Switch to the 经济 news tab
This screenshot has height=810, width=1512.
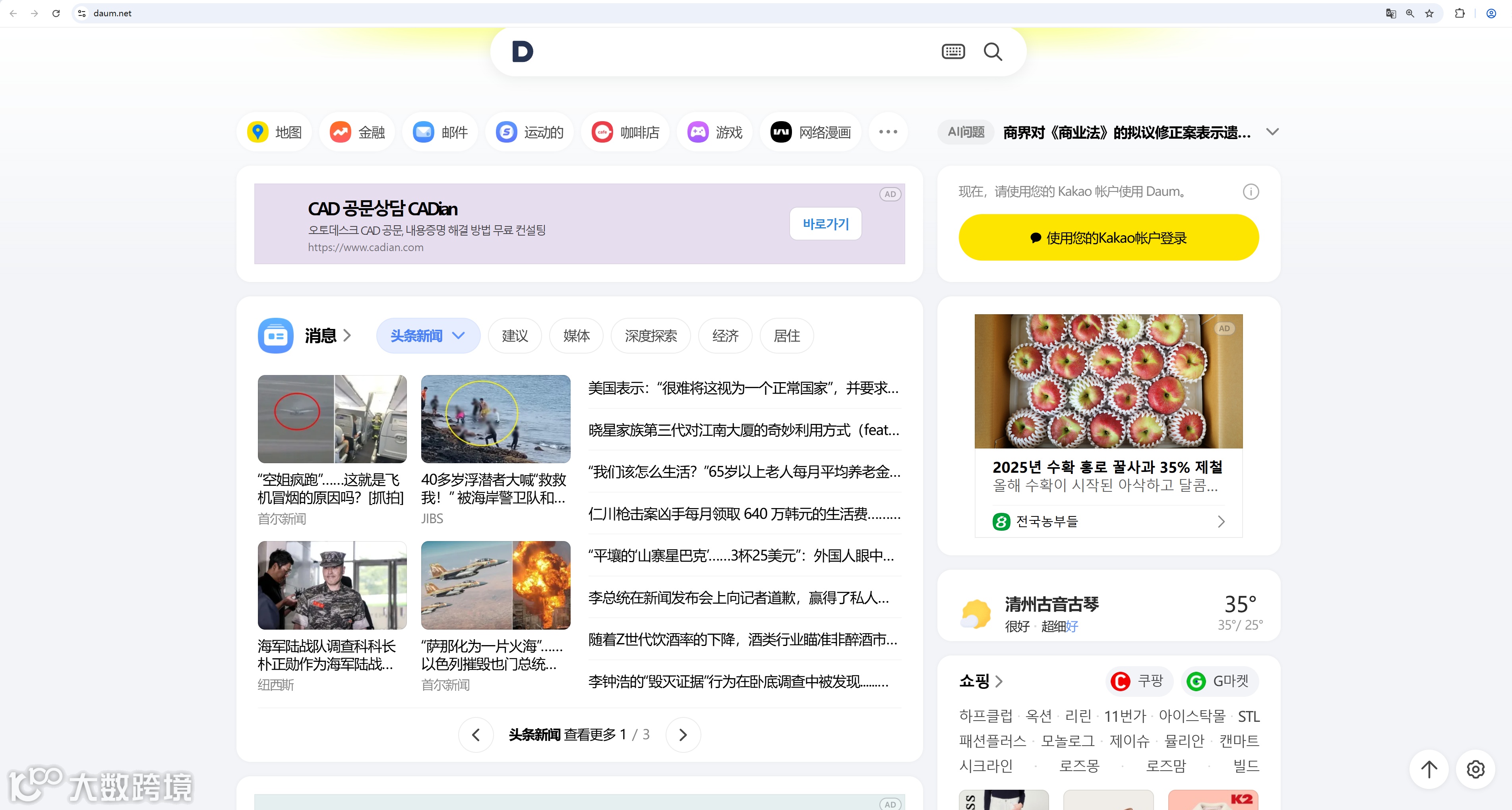click(x=725, y=336)
